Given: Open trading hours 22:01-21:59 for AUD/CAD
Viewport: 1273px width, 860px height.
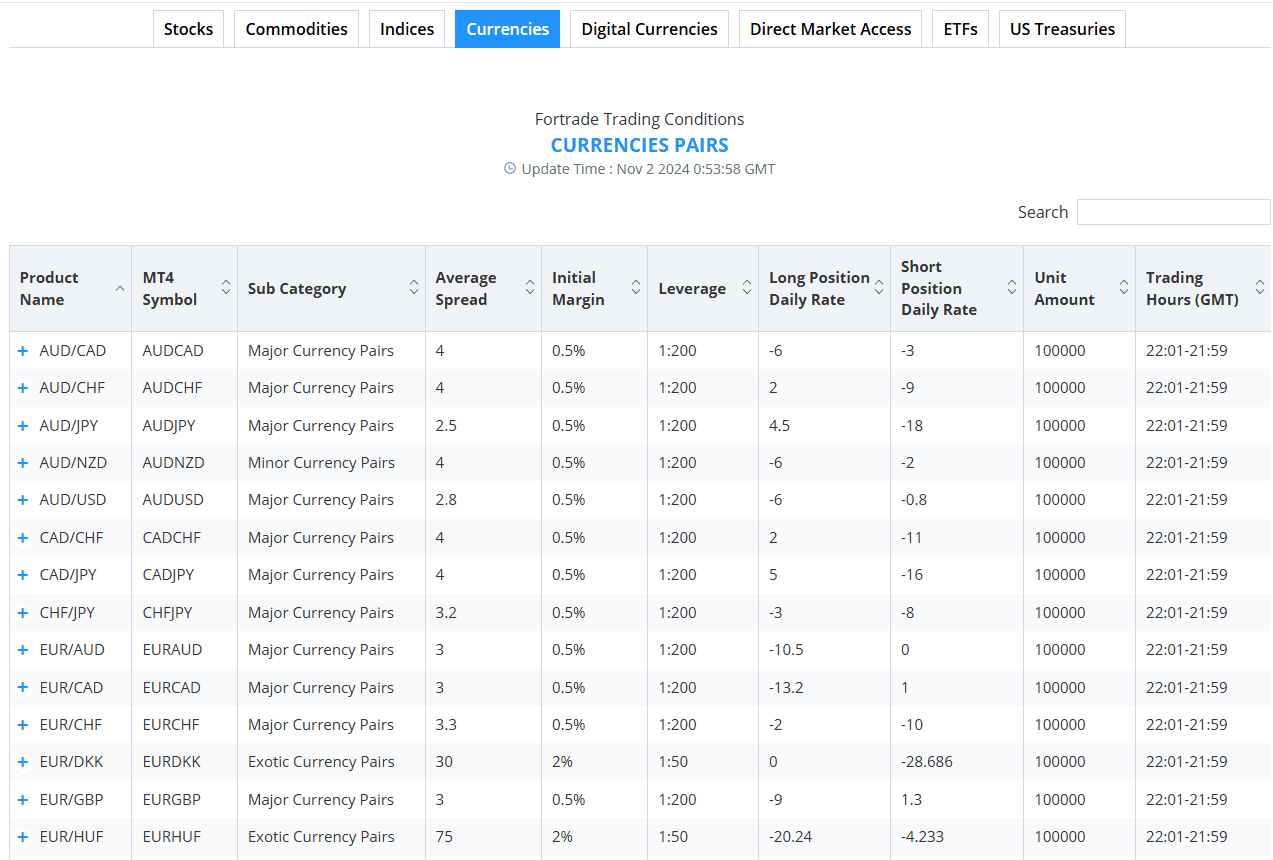Looking at the screenshot, I should [x=1186, y=350].
